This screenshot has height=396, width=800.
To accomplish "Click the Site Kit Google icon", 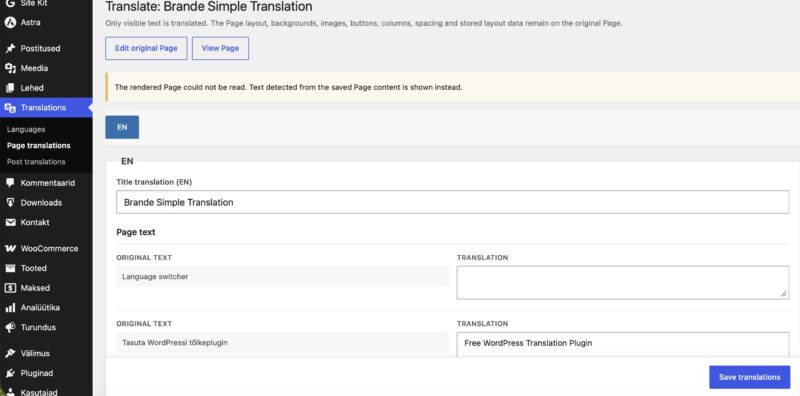I will pos(10,3).
